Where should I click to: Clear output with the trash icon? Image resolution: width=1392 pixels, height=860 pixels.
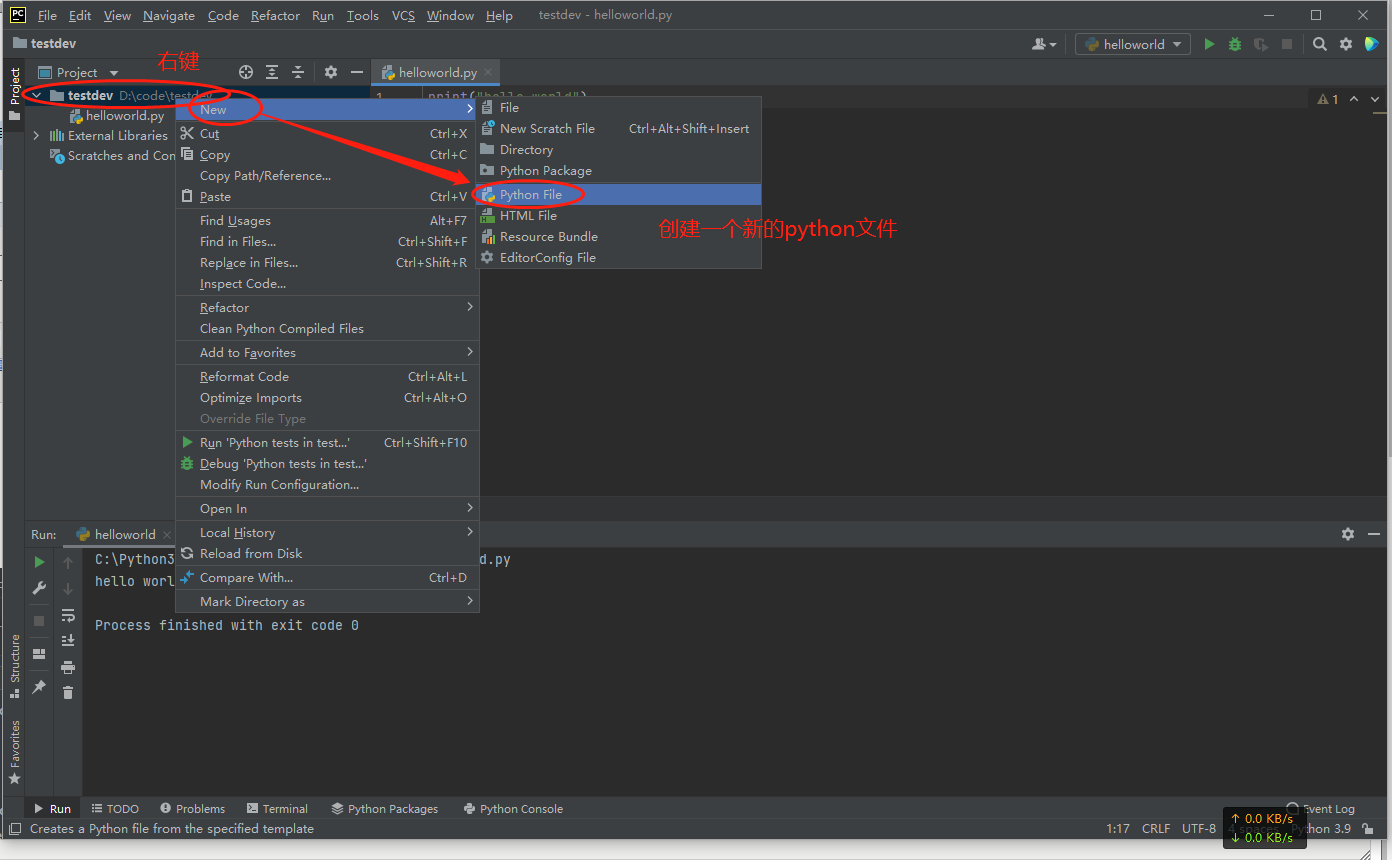pyautogui.click(x=68, y=692)
